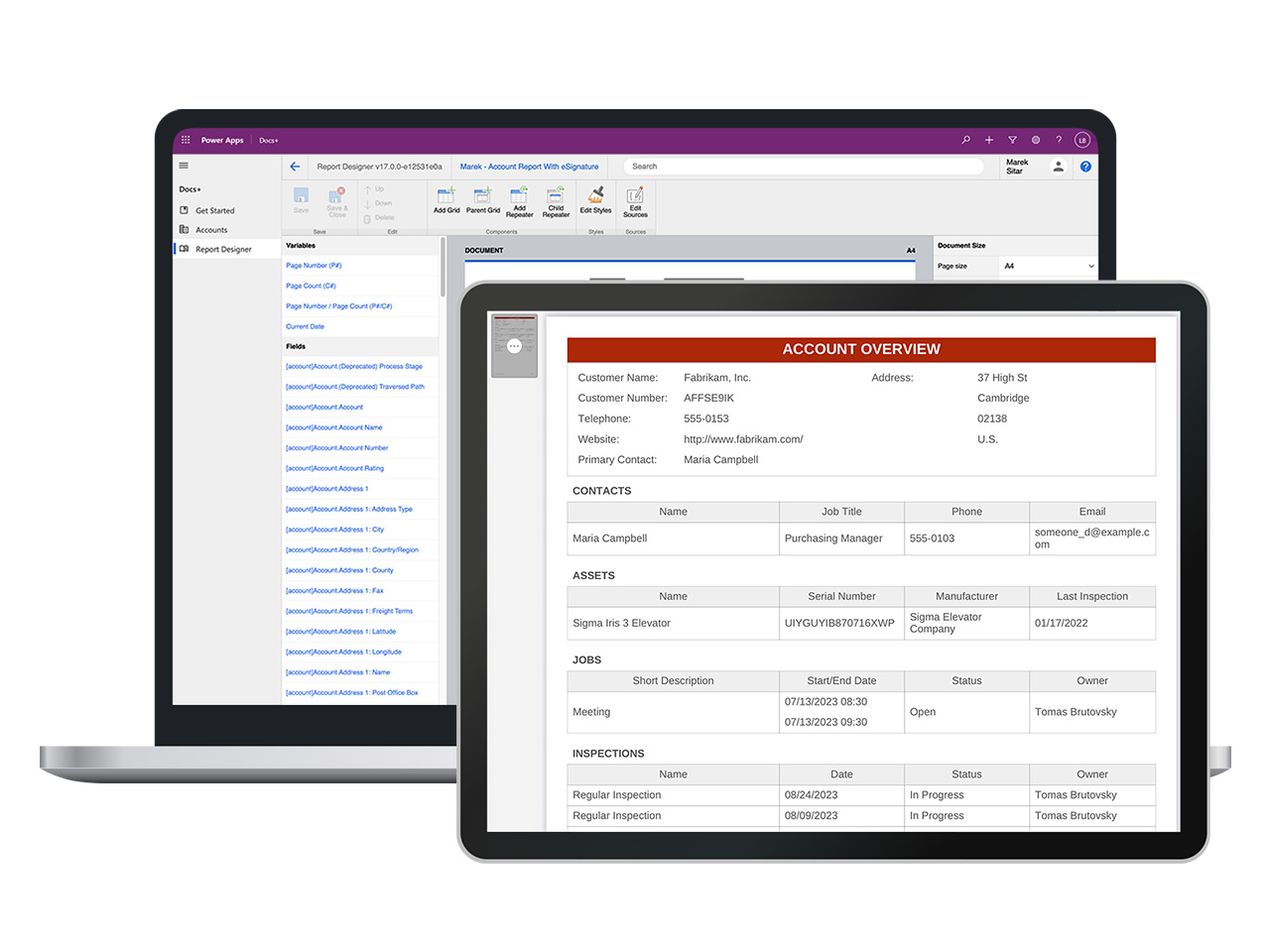Viewport: 1270px width, 952px height.
Task: Click the fields panel vertical scrollbar
Action: [x=443, y=266]
